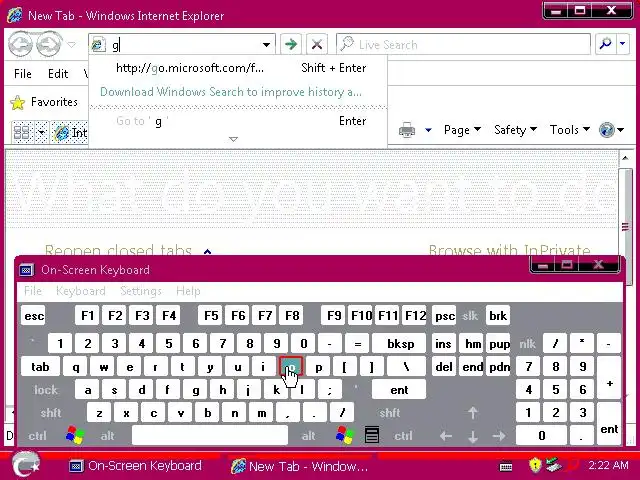The height and width of the screenshot is (480, 640).
Task: Click the tab key on on-screen keyboard
Action: [x=40, y=367]
